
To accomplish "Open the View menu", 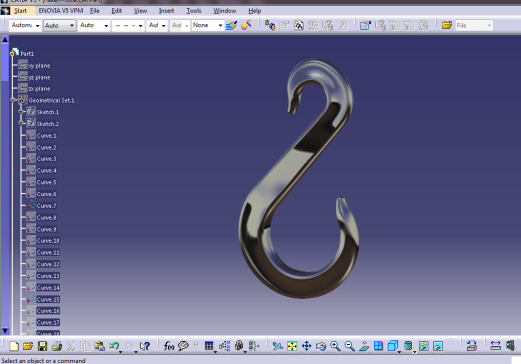I will [140, 11].
